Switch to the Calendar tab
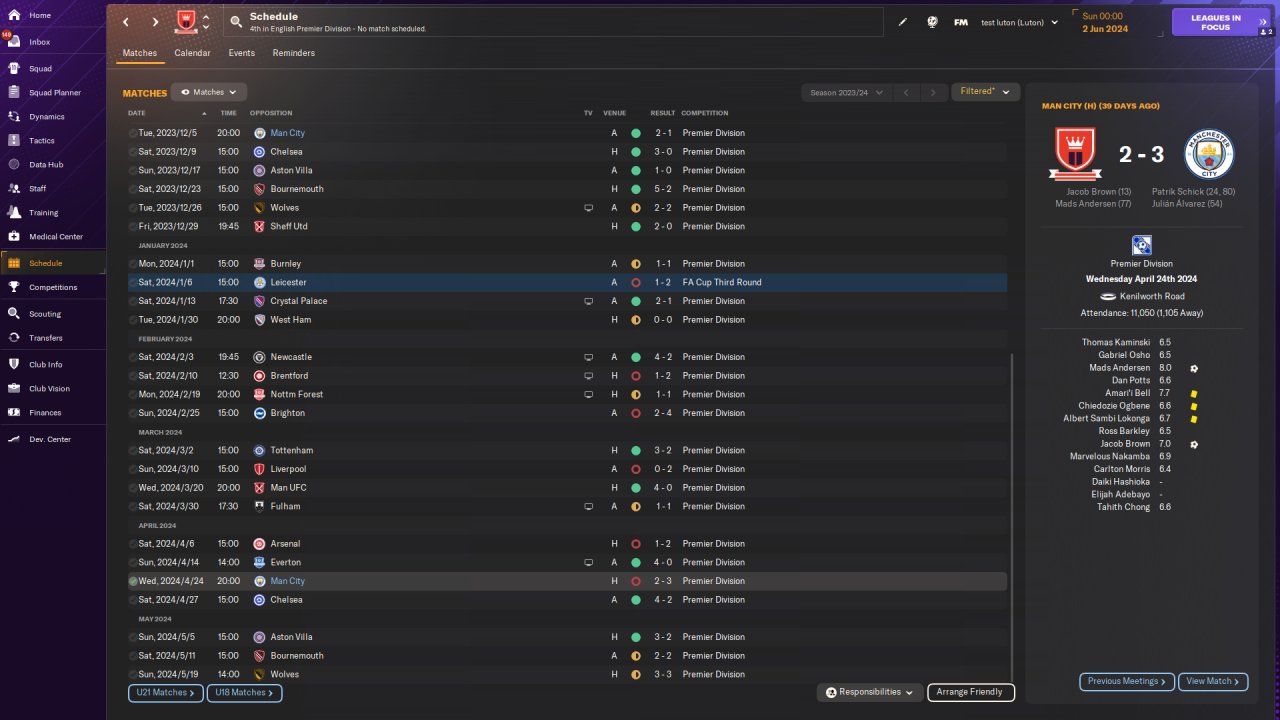This screenshot has height=720, width=1280. (192, 53)
